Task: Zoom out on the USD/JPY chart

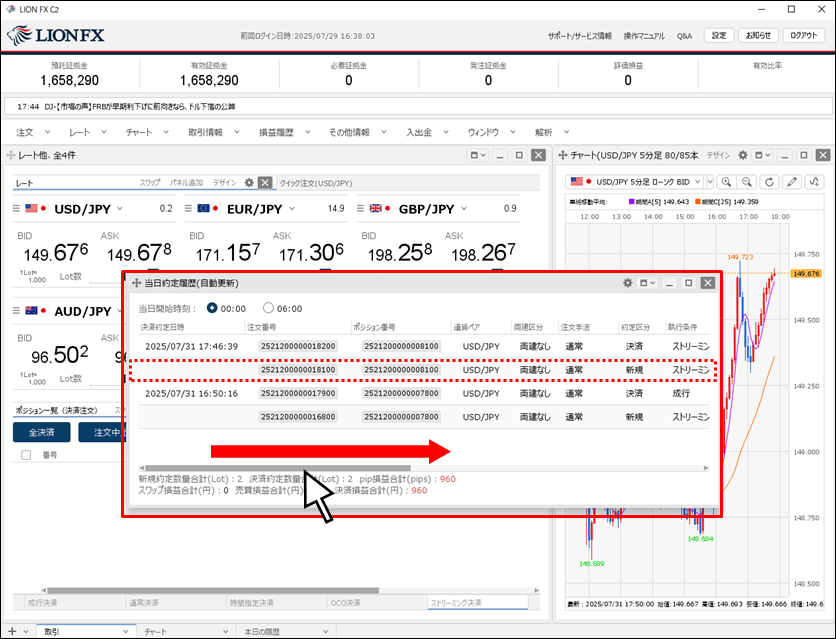Action: (x=747, y=182)
